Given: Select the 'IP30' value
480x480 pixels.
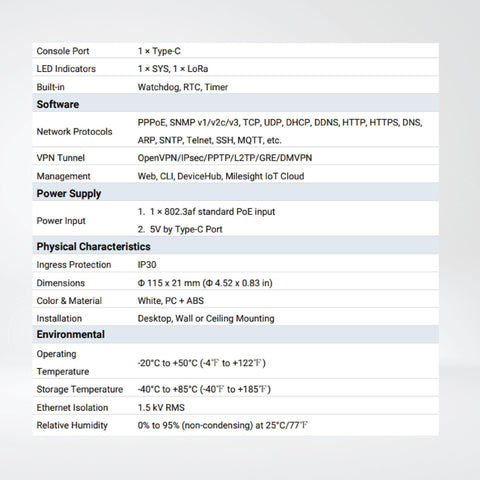Looking at the screenshot, I should (x=147, y=265).
